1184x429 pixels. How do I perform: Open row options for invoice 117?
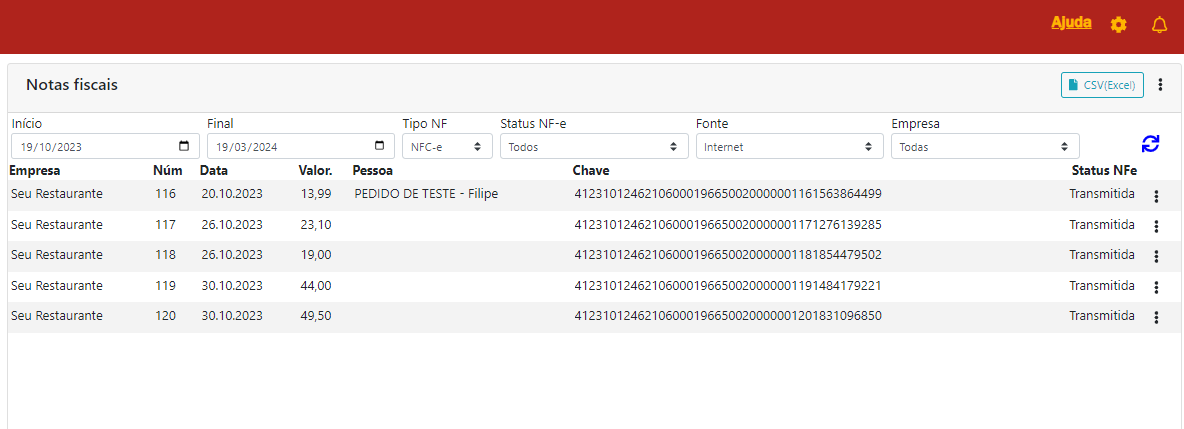coord(1156,227)
